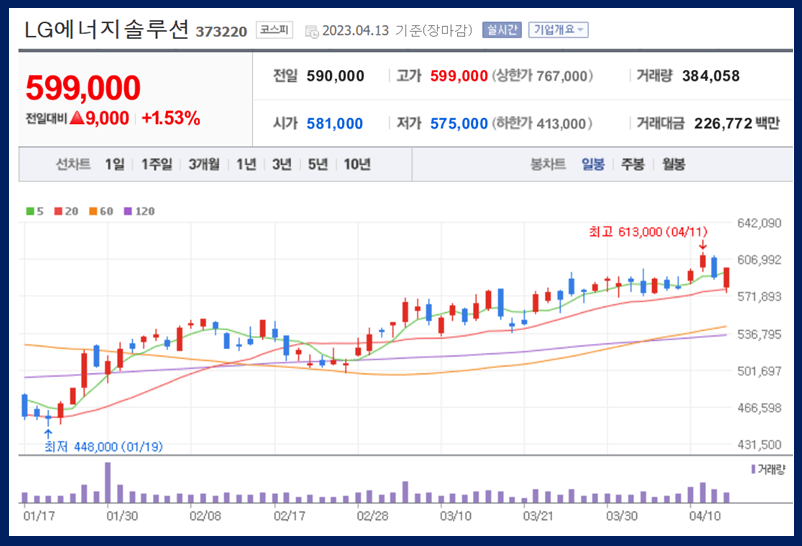The image size is (802, 546).
Task: Click the red up-triangle beside 9,000
Action: pyautogui.click(x=77, y=118)
